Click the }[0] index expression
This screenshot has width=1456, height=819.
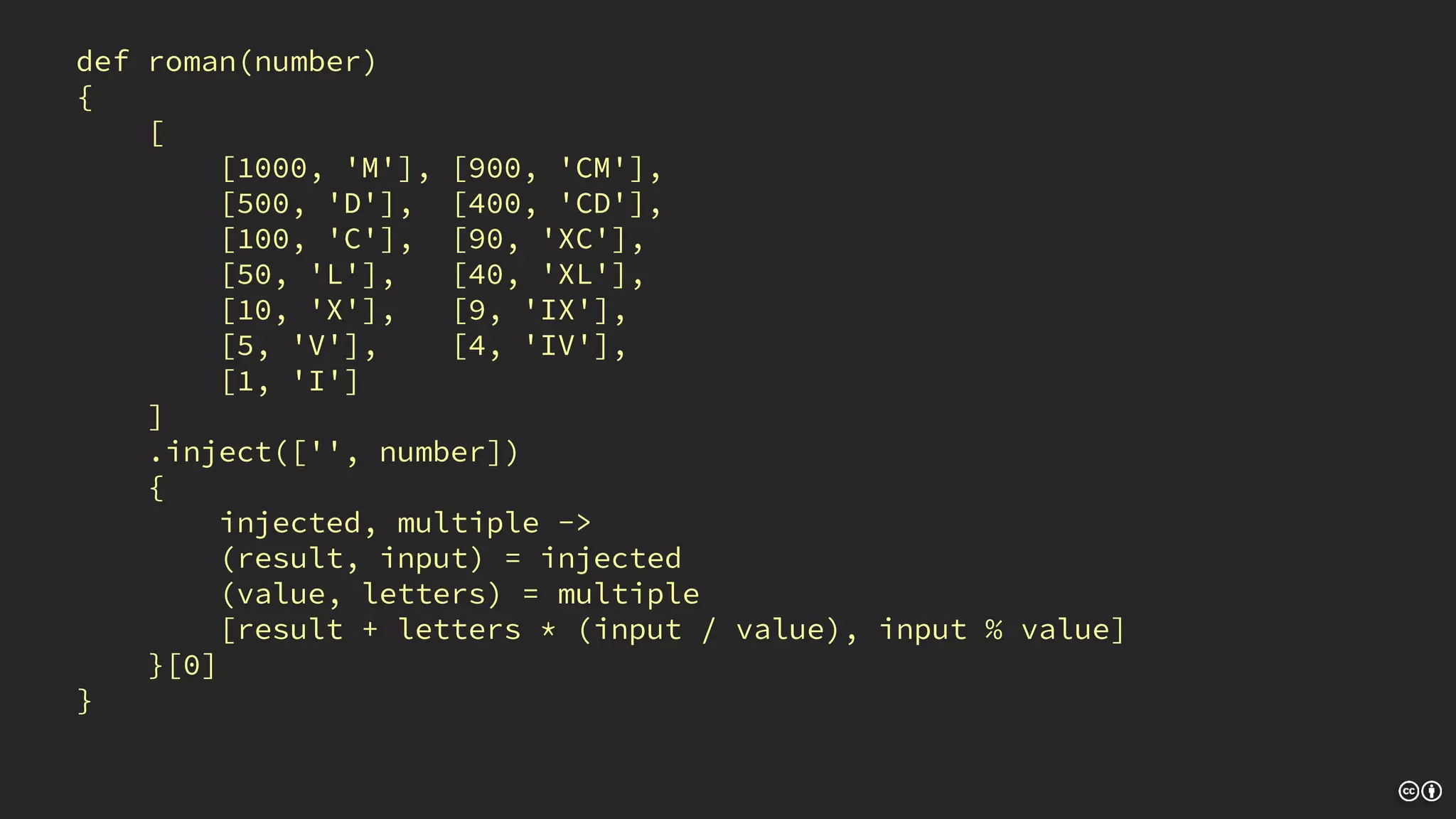click(182, 665)
